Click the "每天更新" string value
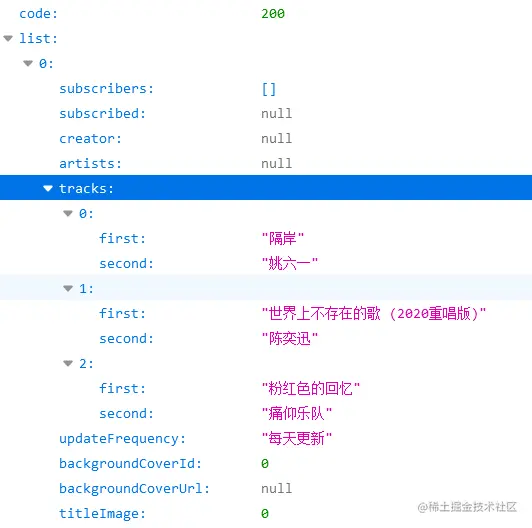 [297, 438]
